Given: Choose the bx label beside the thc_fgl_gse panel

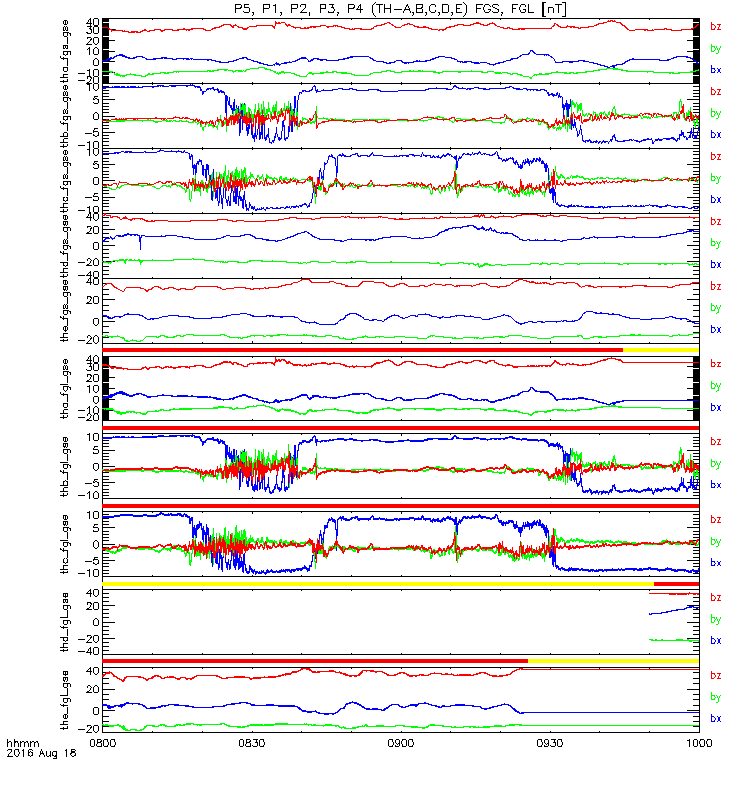Looking at the screenshot, I should (716, 563).
